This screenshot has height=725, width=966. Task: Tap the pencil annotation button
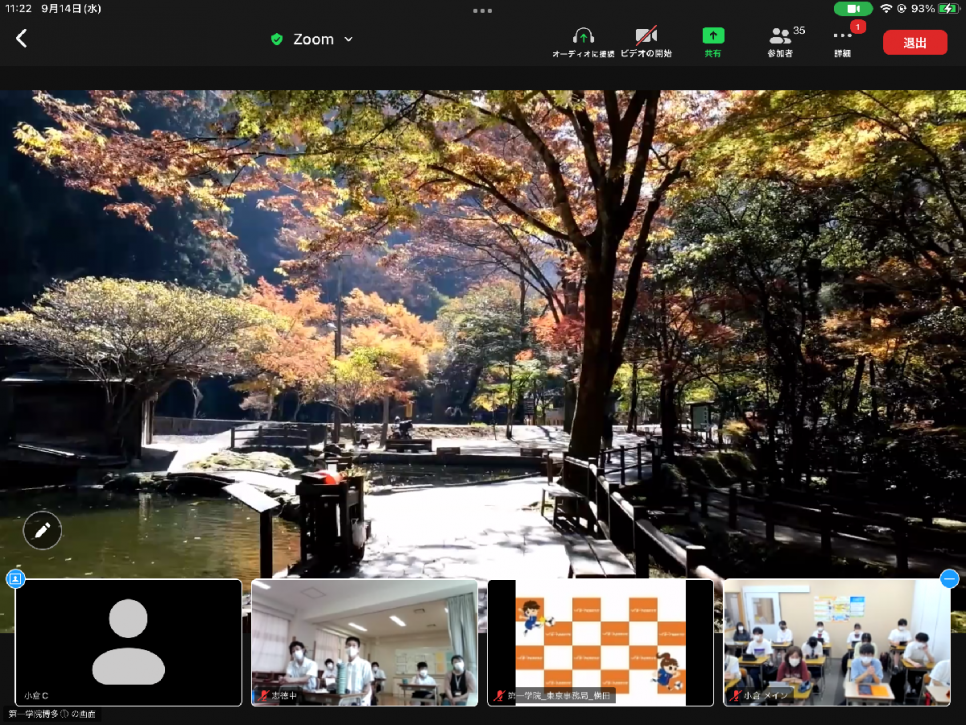point(42,531)
